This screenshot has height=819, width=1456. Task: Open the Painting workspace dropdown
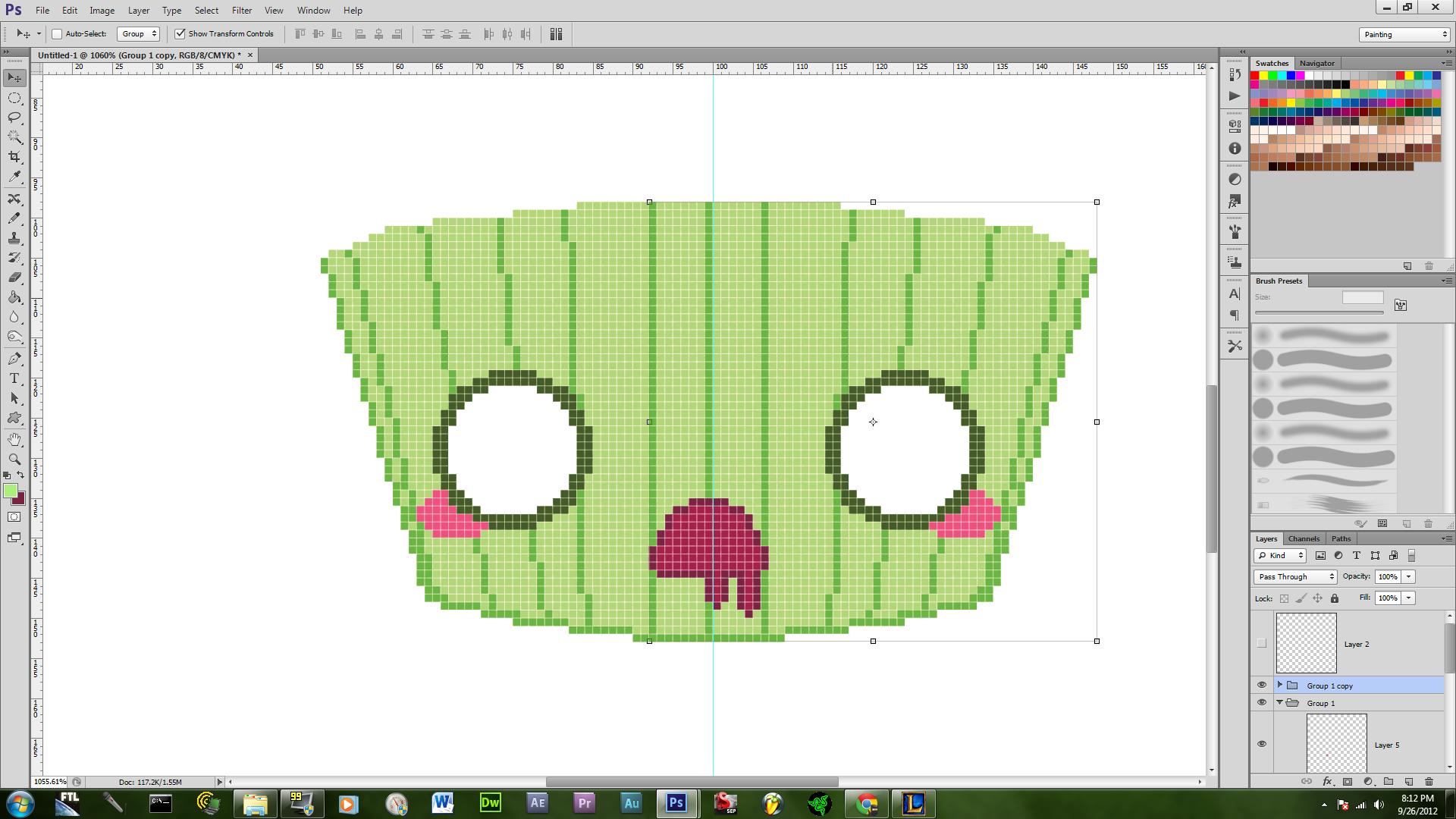point(1404,34)
